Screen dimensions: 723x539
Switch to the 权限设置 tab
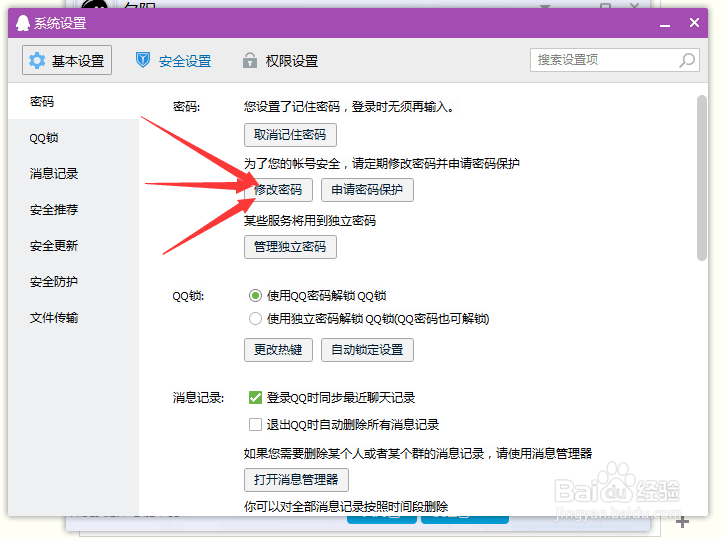click(280, 60)
